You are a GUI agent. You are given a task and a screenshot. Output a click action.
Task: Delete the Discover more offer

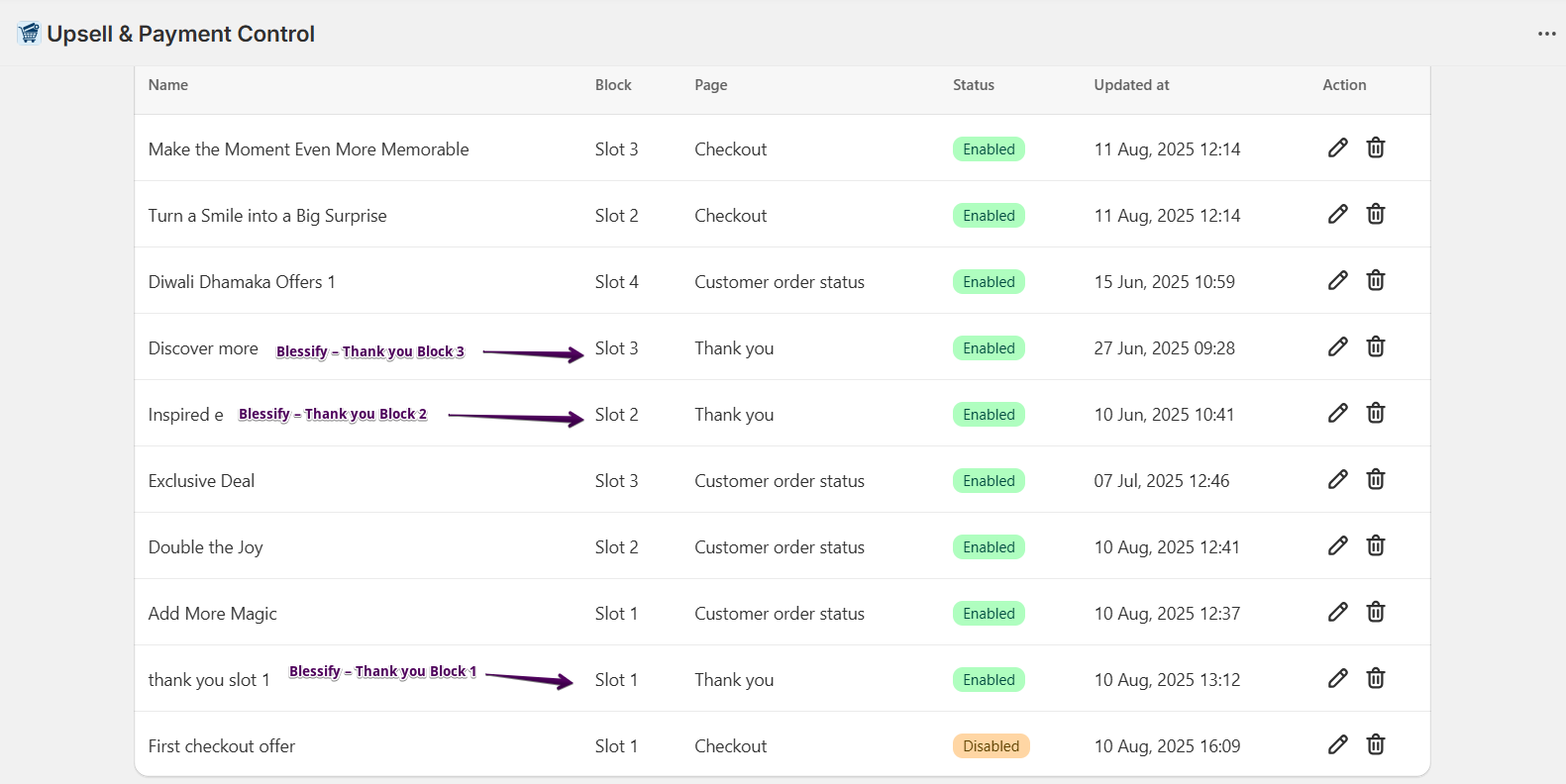(1375, 347)
